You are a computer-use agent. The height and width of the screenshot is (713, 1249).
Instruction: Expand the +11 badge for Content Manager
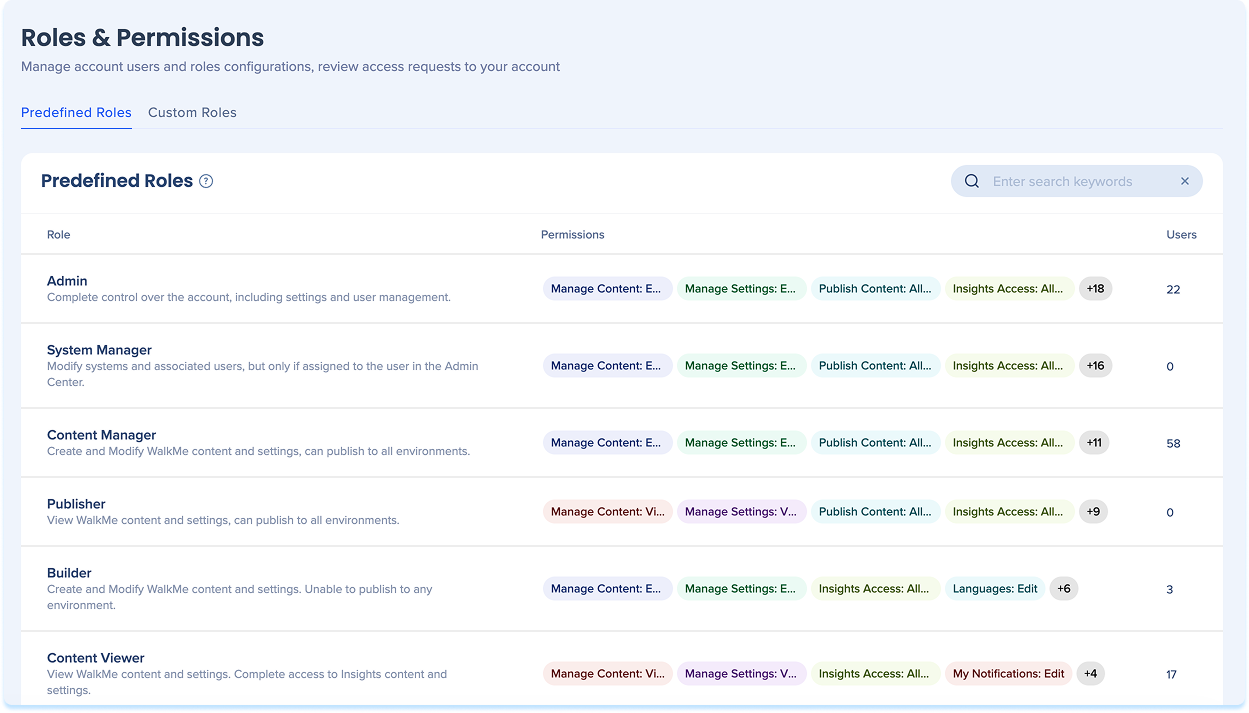(x=1093, y=443)
